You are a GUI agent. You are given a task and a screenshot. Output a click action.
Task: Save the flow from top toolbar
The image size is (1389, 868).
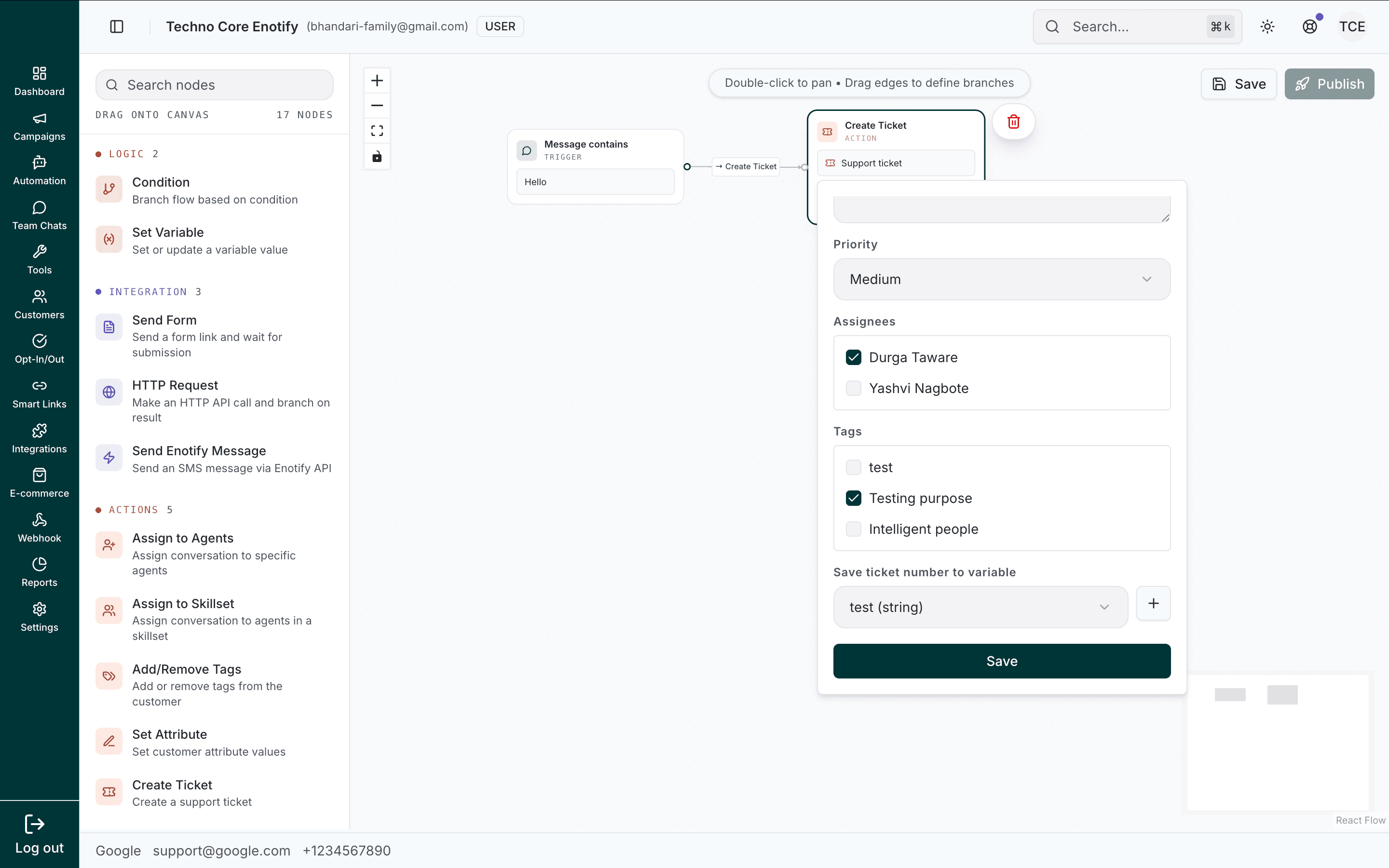point(1239,84)
